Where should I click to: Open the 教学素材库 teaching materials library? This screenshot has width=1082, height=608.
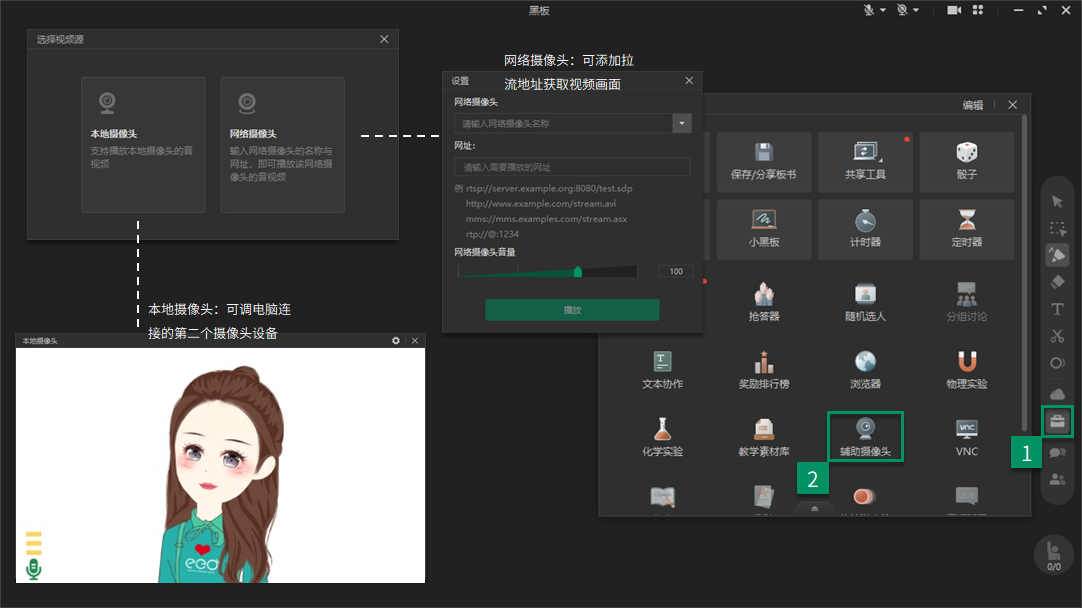(763, 438)
